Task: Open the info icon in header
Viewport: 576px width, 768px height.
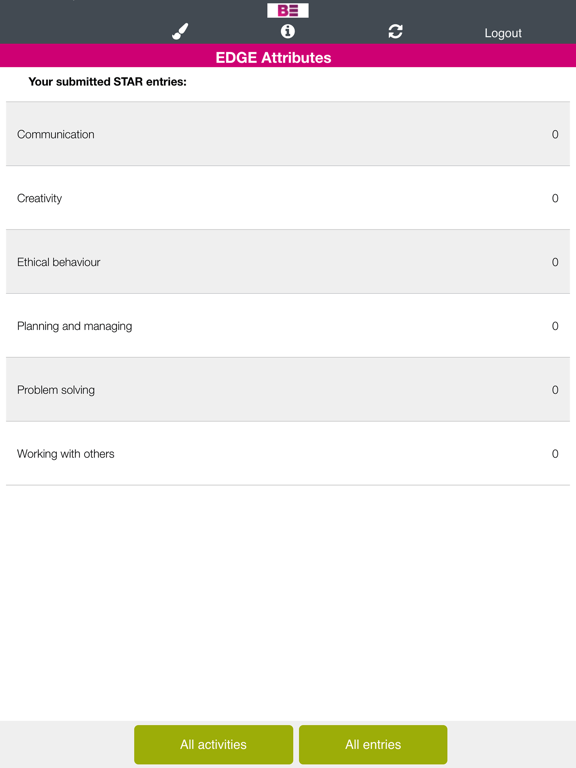Action: point(288,31)
